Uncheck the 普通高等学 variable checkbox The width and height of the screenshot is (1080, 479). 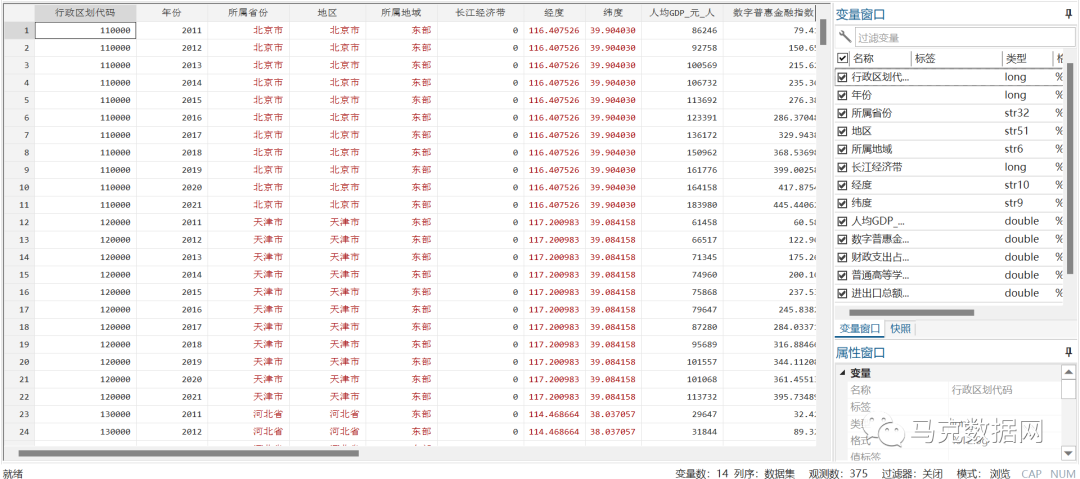coord(842,275)
